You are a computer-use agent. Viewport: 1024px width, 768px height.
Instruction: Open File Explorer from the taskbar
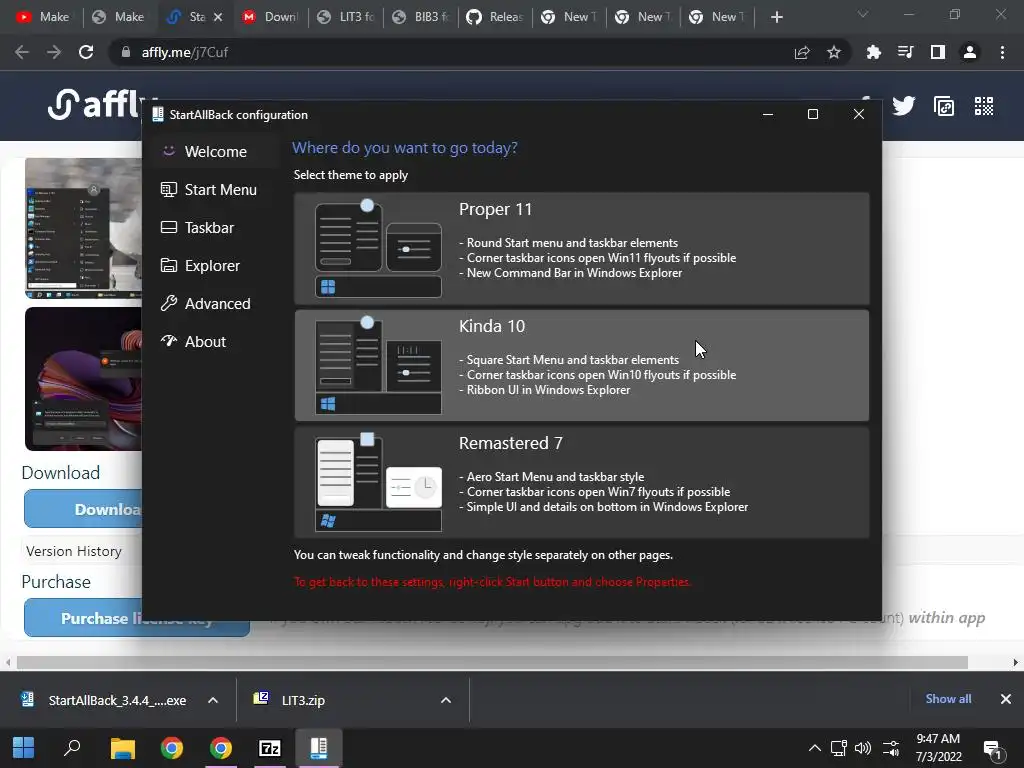(122, 748)
